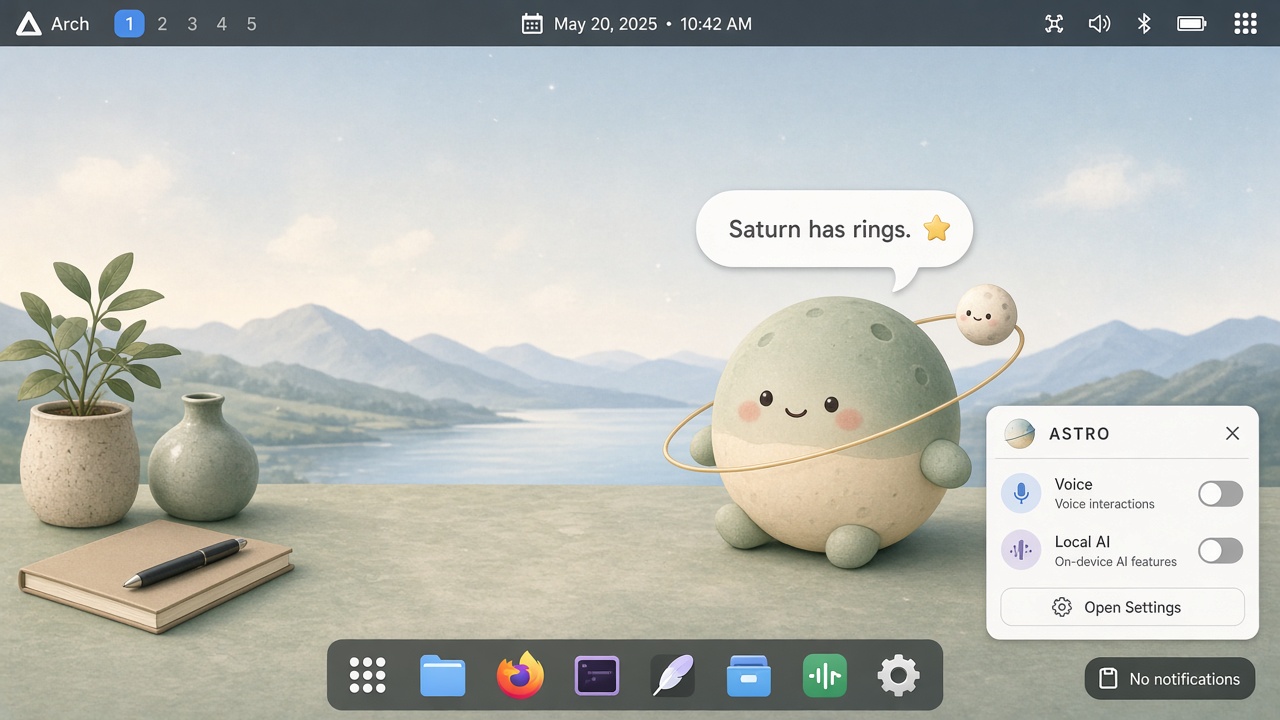Screen dimensions: 1280x720
Task: Click the "On-device AI features" description text
Action: [x=1116, y=562]
